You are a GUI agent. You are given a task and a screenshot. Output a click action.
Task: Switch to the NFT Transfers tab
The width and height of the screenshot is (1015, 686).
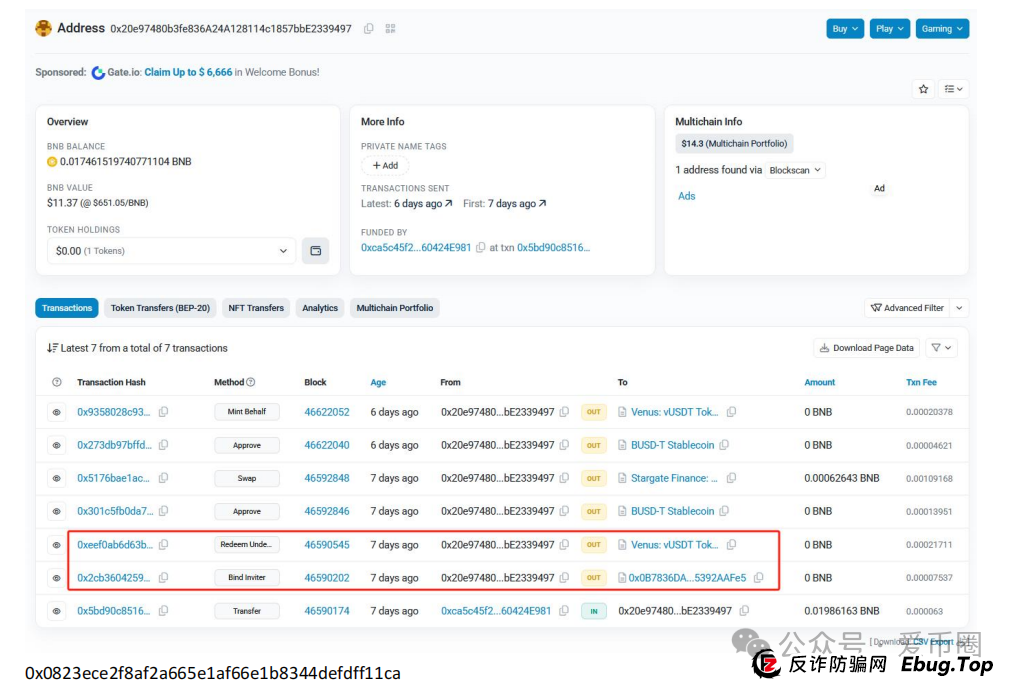(256, 308)
